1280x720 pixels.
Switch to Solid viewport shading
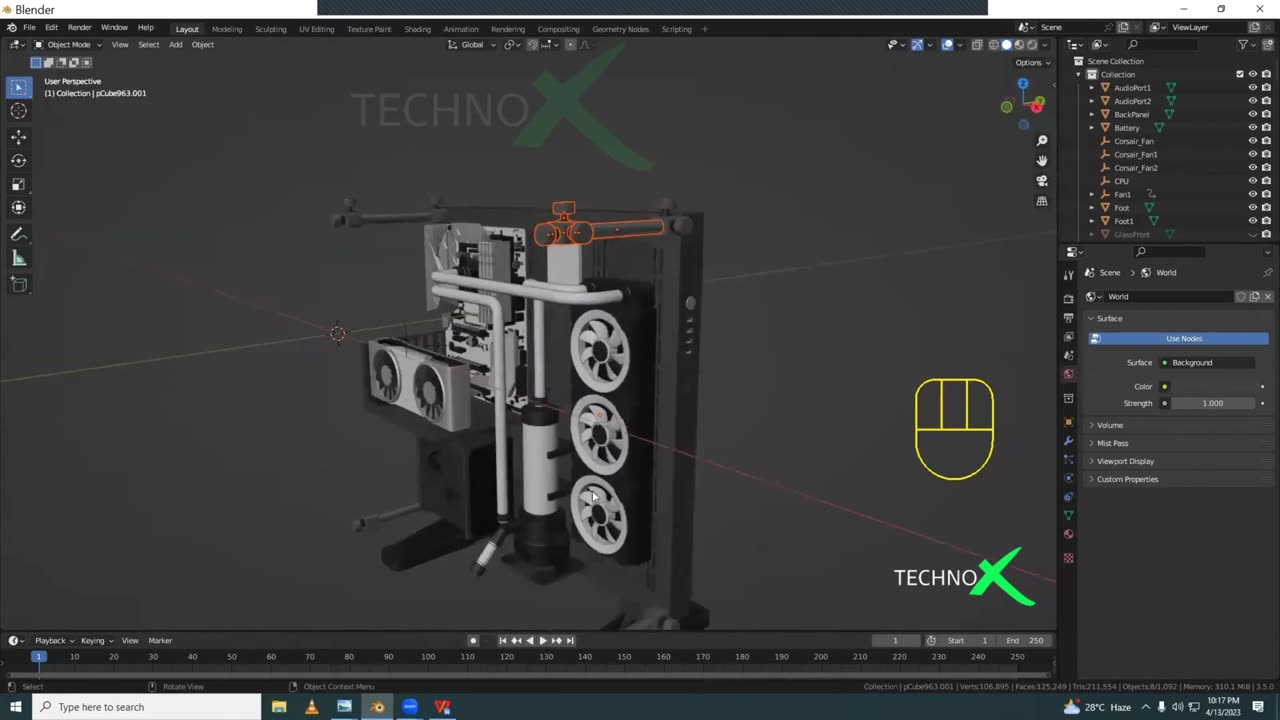click(1006, 44)
